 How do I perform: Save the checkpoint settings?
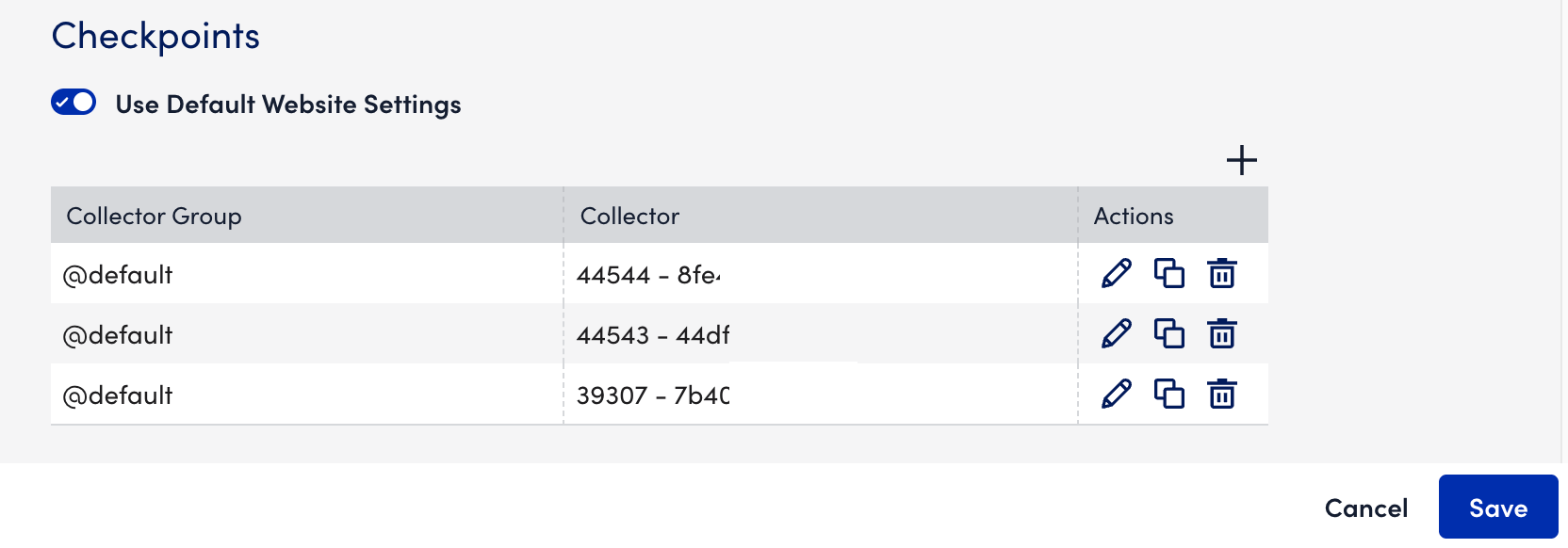(1498, 508)
